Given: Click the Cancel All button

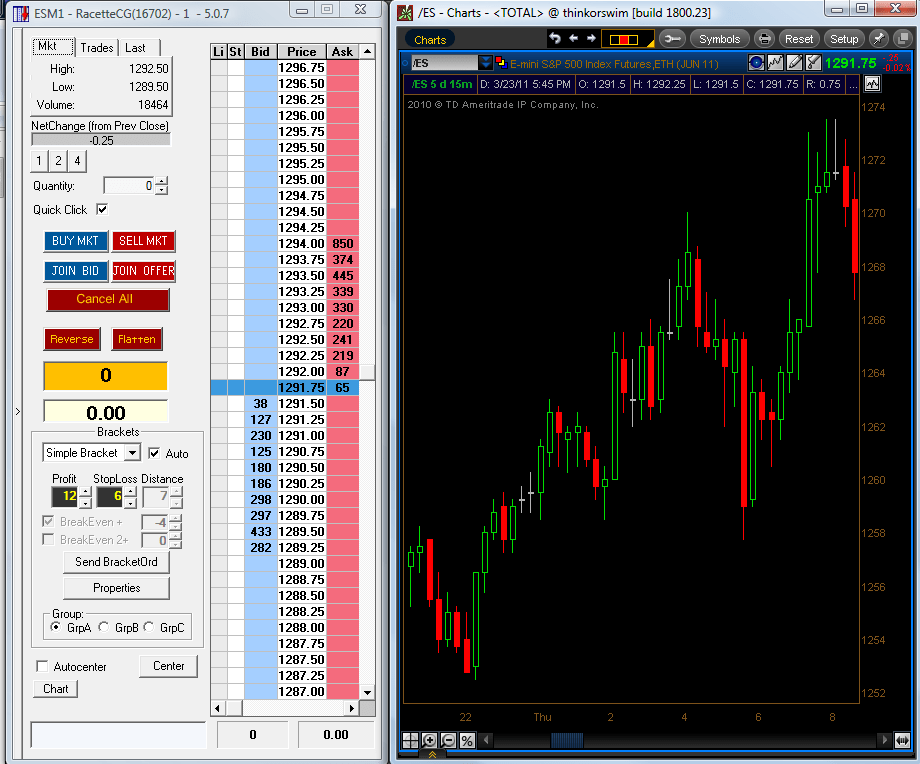Looking at the screenshot, I should click(108, 300).
